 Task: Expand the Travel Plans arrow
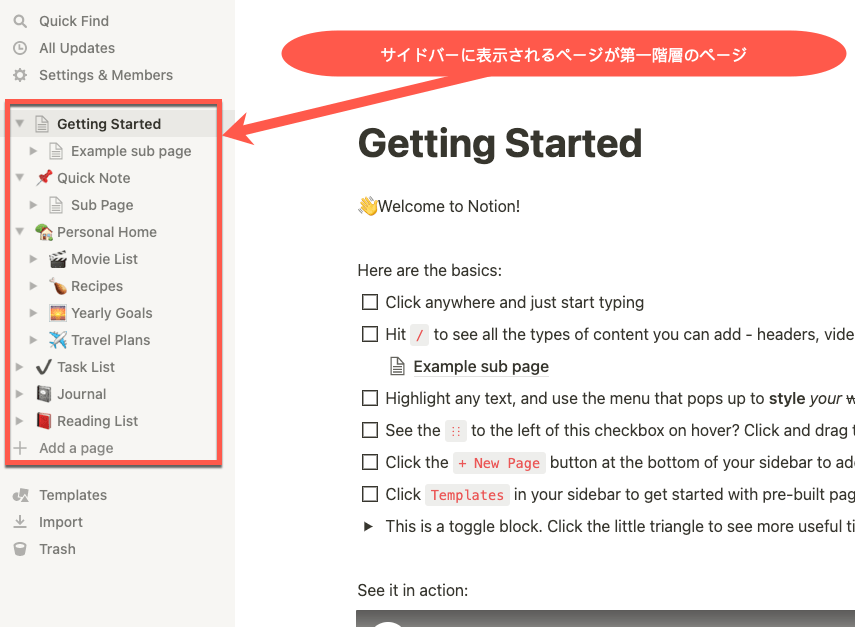[x=33, y=340]
